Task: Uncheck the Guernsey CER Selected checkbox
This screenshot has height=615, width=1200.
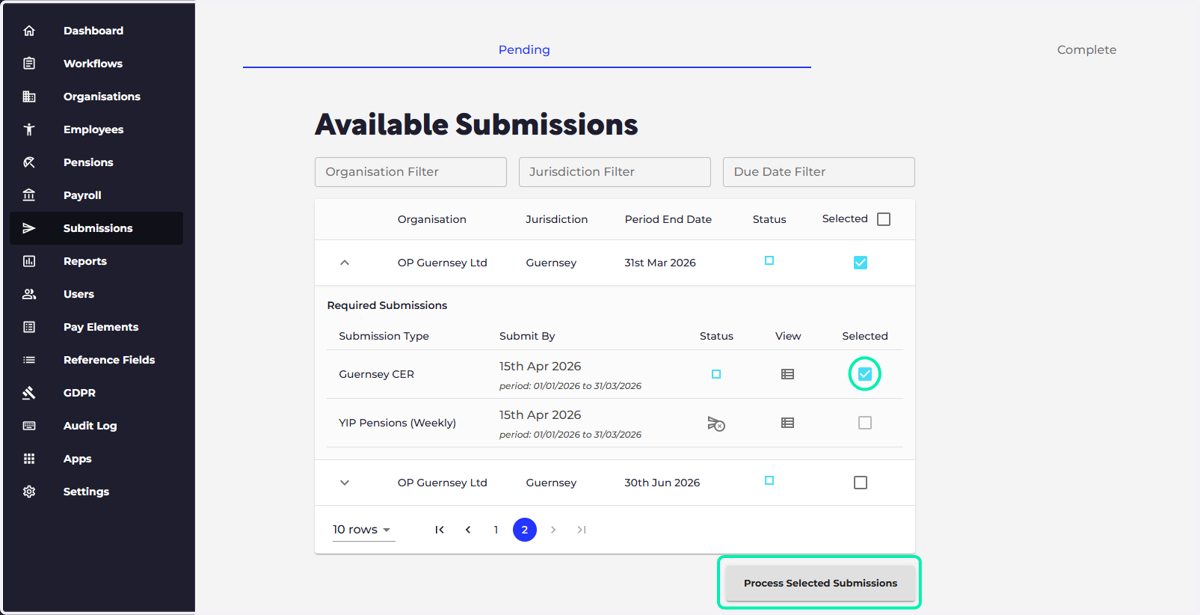Action: pyautogui.click(x=865, y=374)
